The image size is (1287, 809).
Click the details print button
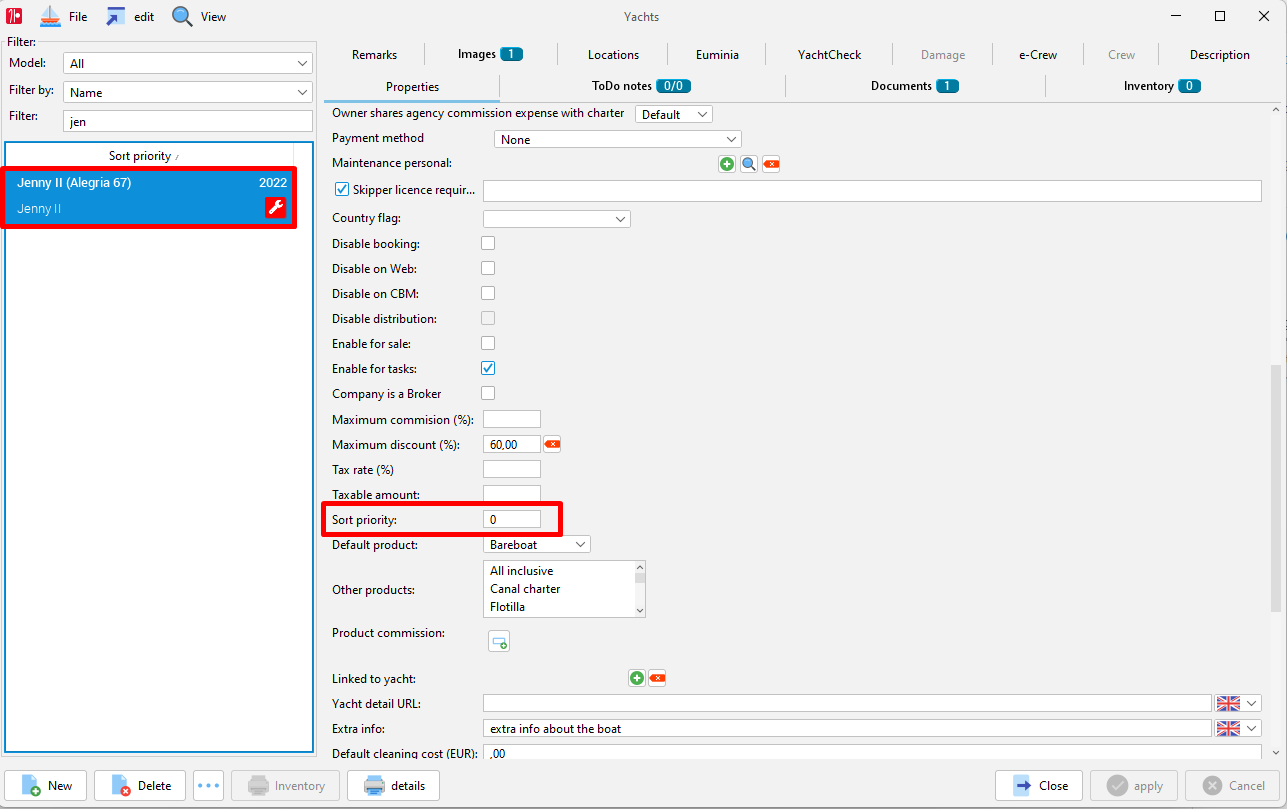[x=393, y=785]
